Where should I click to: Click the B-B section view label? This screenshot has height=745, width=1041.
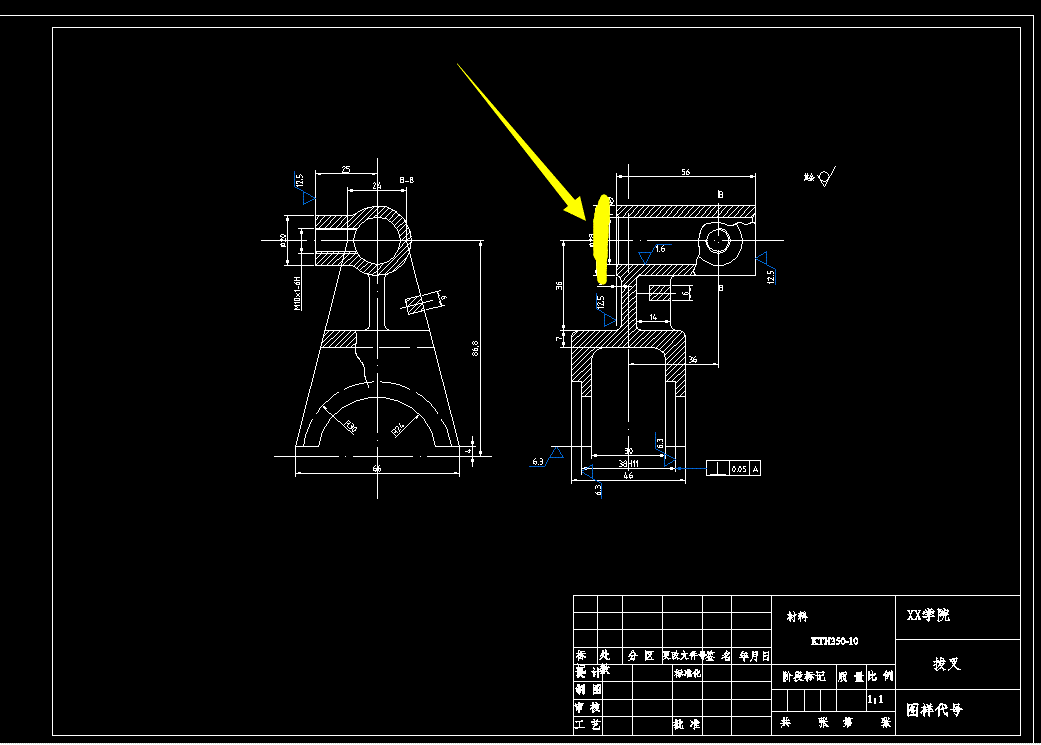point(407,180)
